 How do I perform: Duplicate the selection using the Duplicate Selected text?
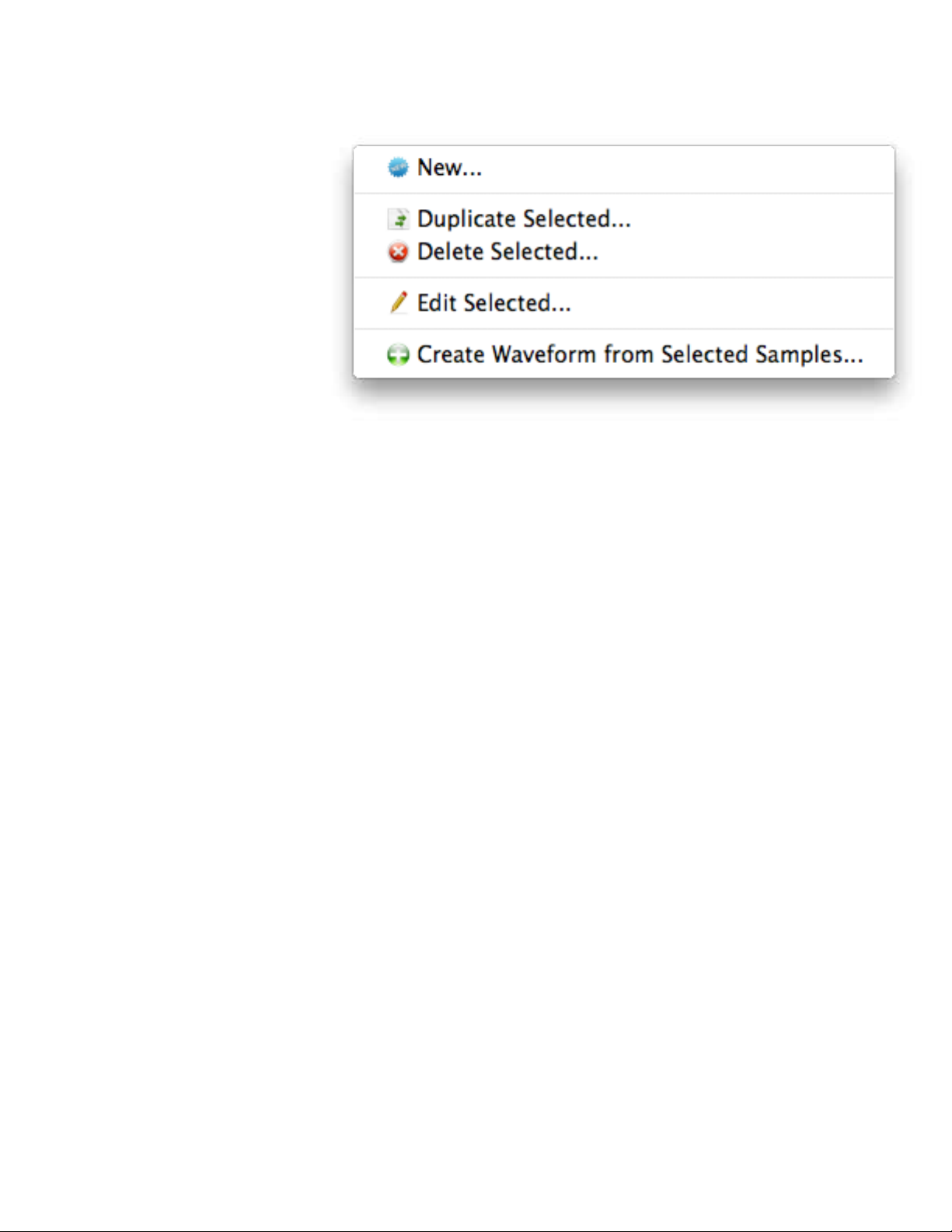point(524,219)
